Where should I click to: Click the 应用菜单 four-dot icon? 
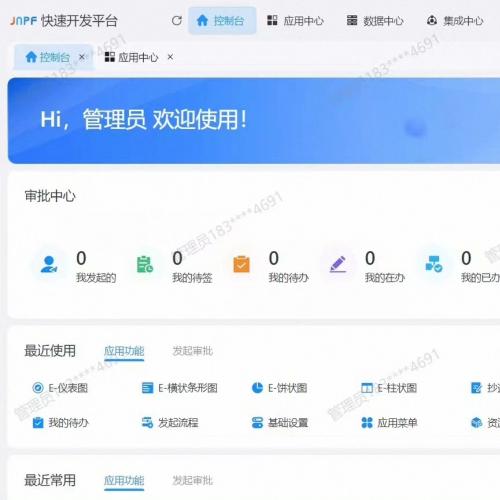coord(367,423)
